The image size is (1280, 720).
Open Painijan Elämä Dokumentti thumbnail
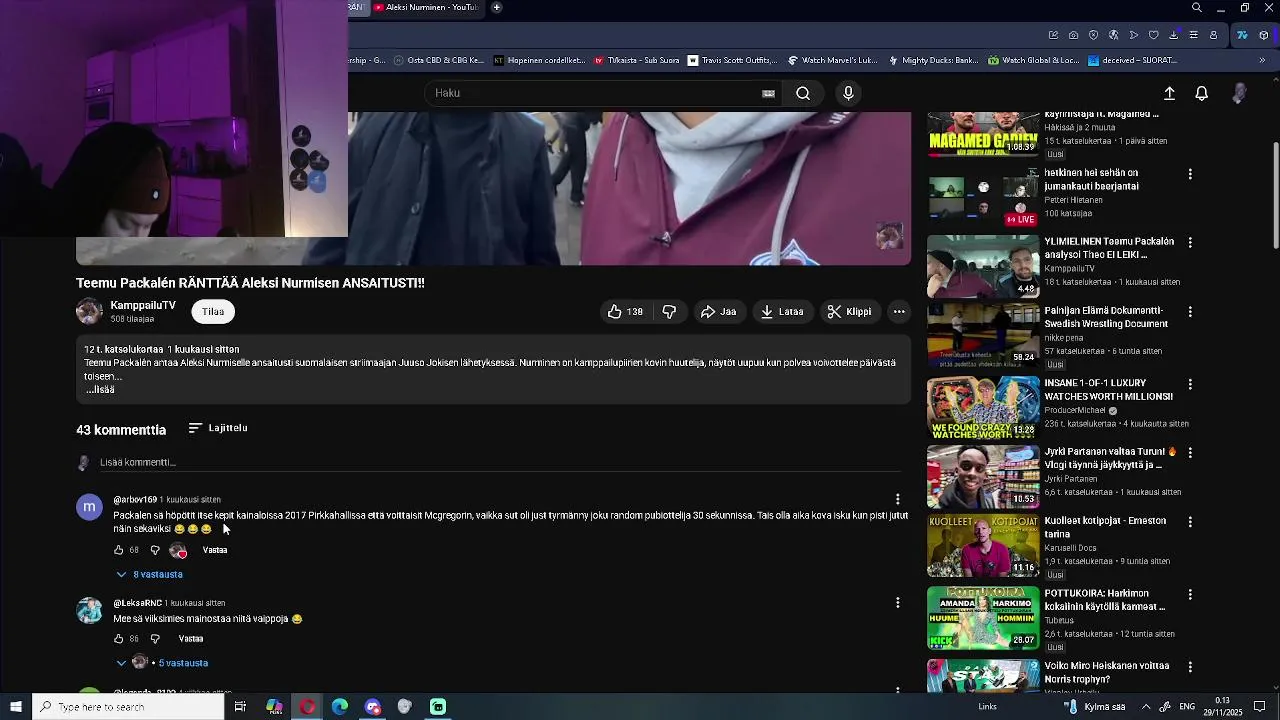click(983, 336)
